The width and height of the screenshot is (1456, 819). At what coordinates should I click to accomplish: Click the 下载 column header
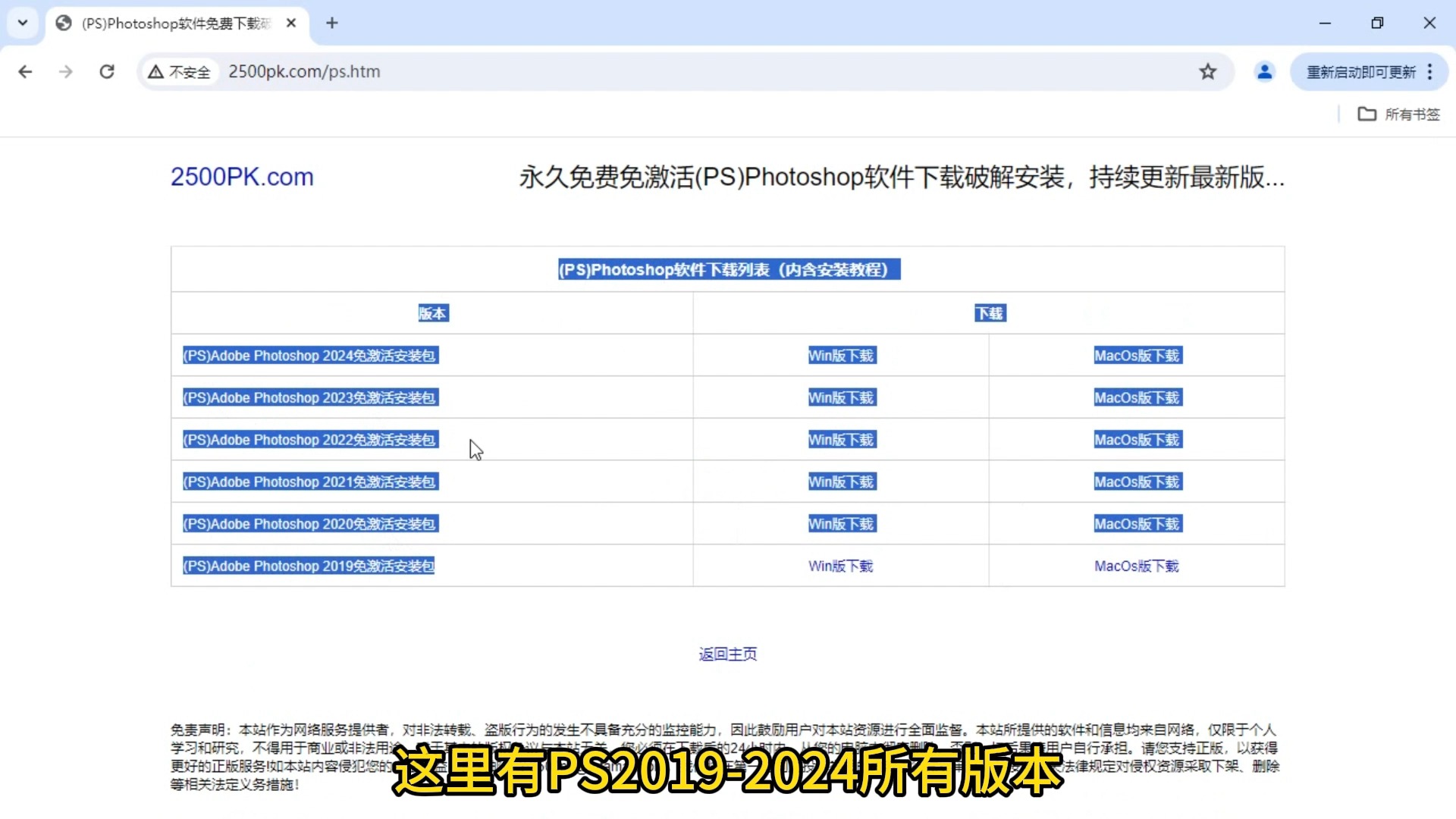click(990, 313)
